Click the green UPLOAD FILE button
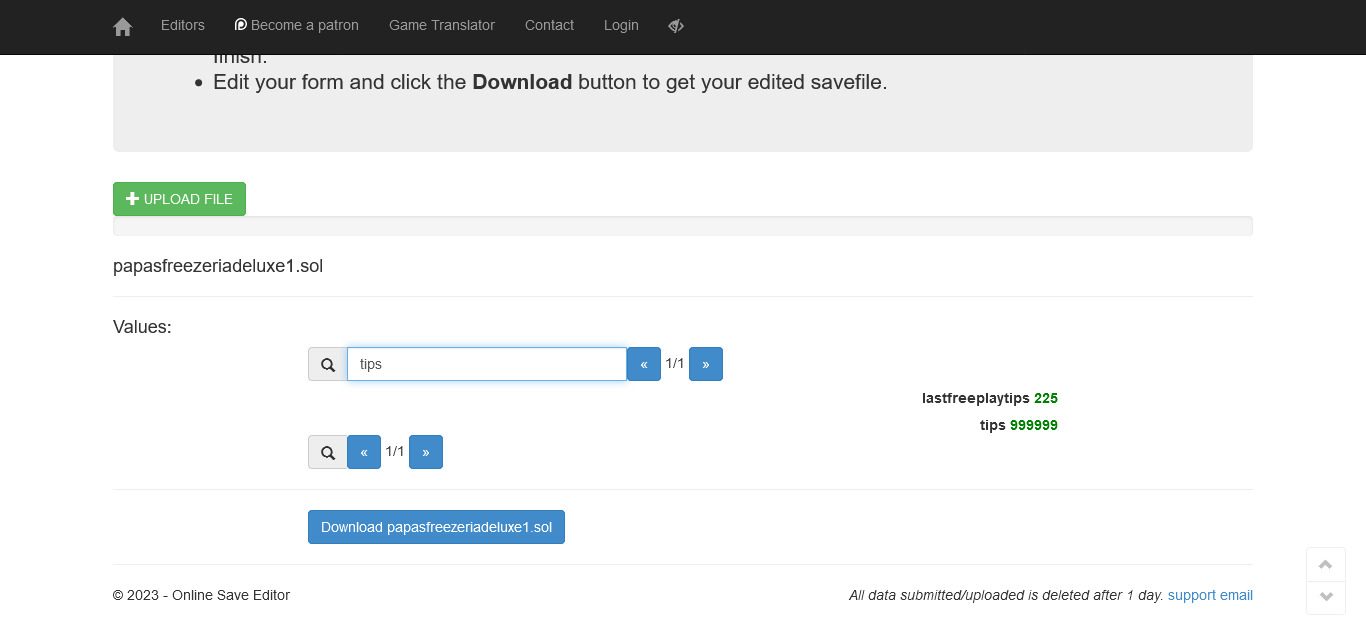The height and width of the screenshot is (635, 1366). 179,199
